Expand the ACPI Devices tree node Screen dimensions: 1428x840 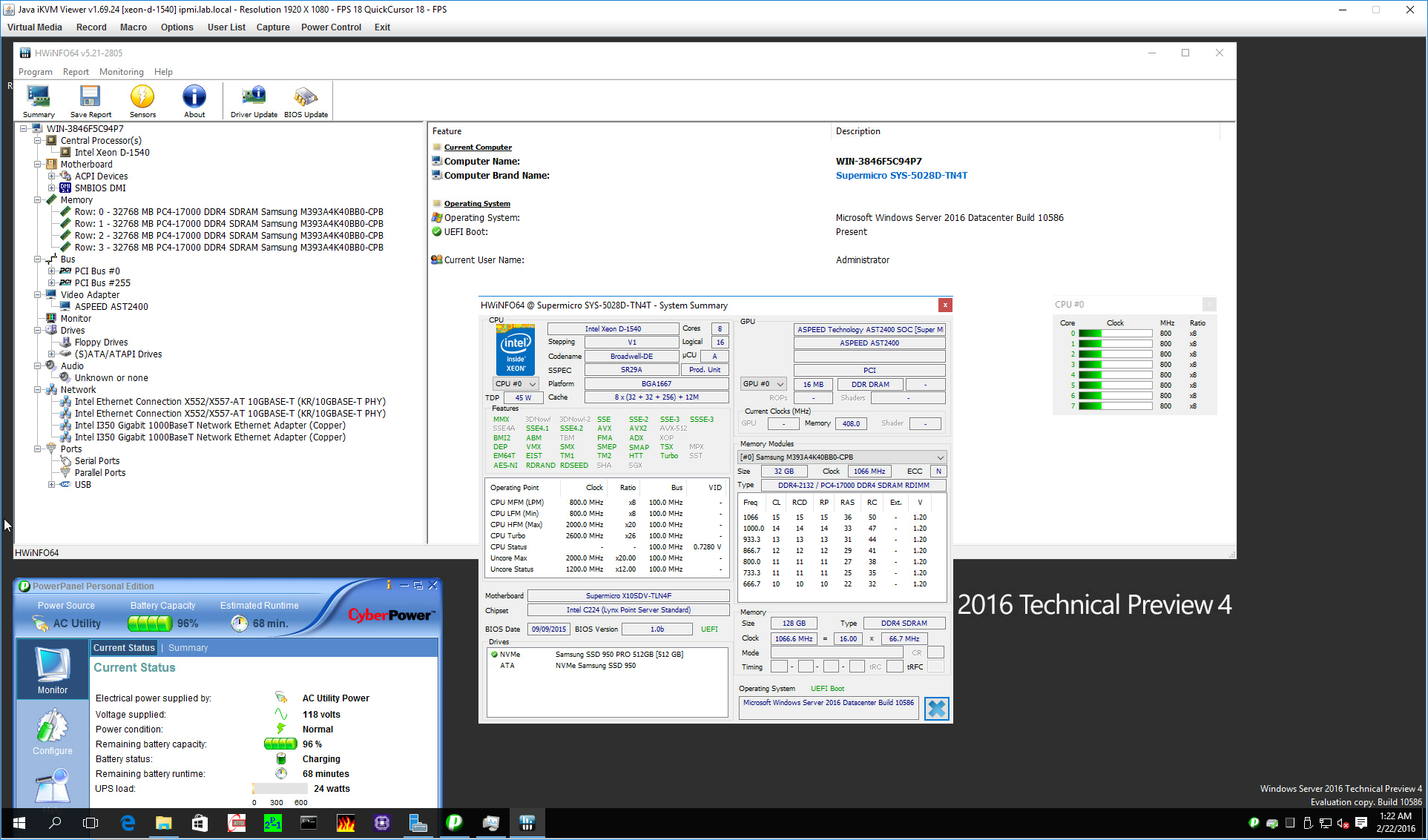click(52, 176)
